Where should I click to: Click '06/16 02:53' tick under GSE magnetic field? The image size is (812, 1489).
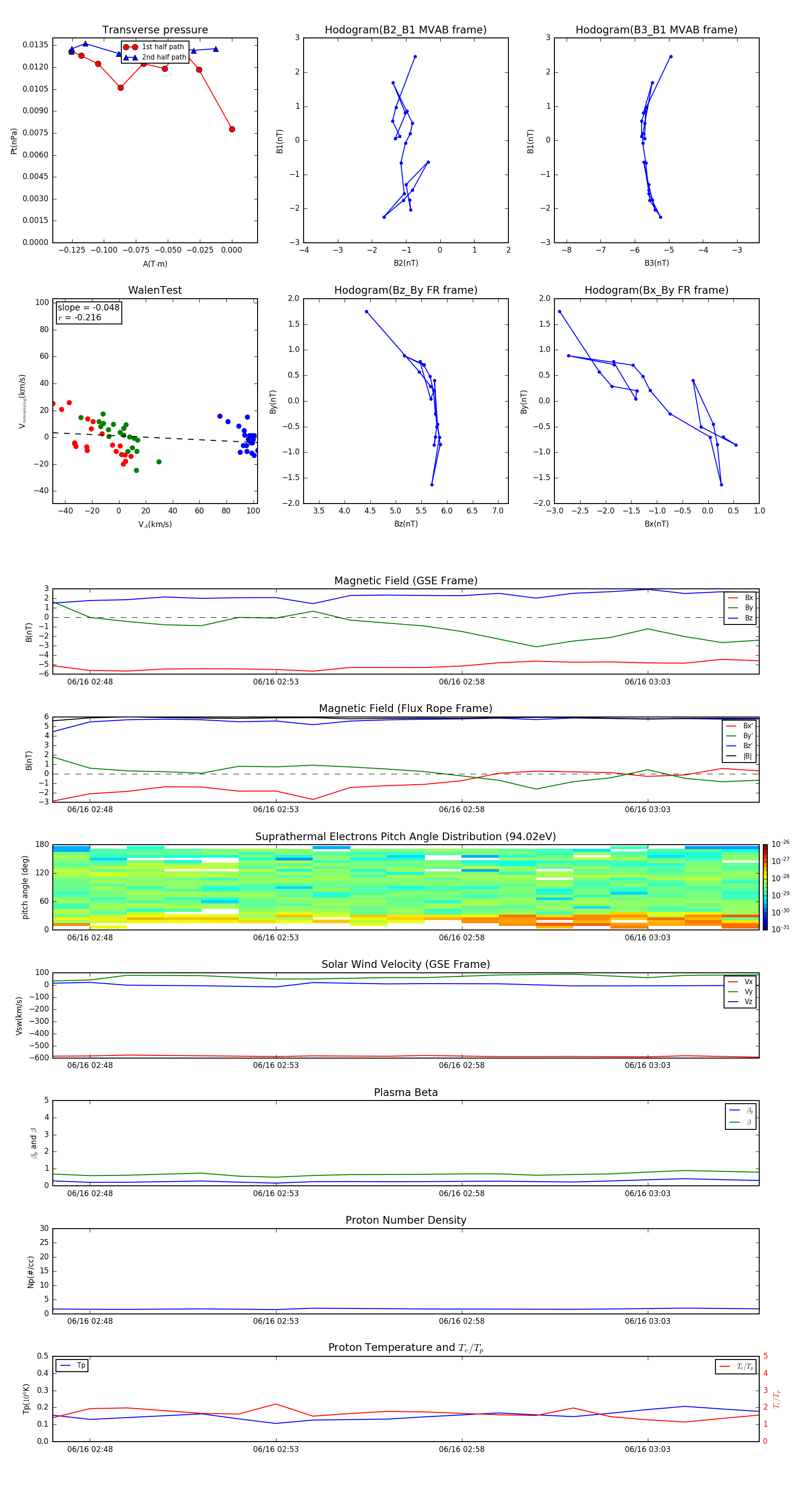click(276, 682)
